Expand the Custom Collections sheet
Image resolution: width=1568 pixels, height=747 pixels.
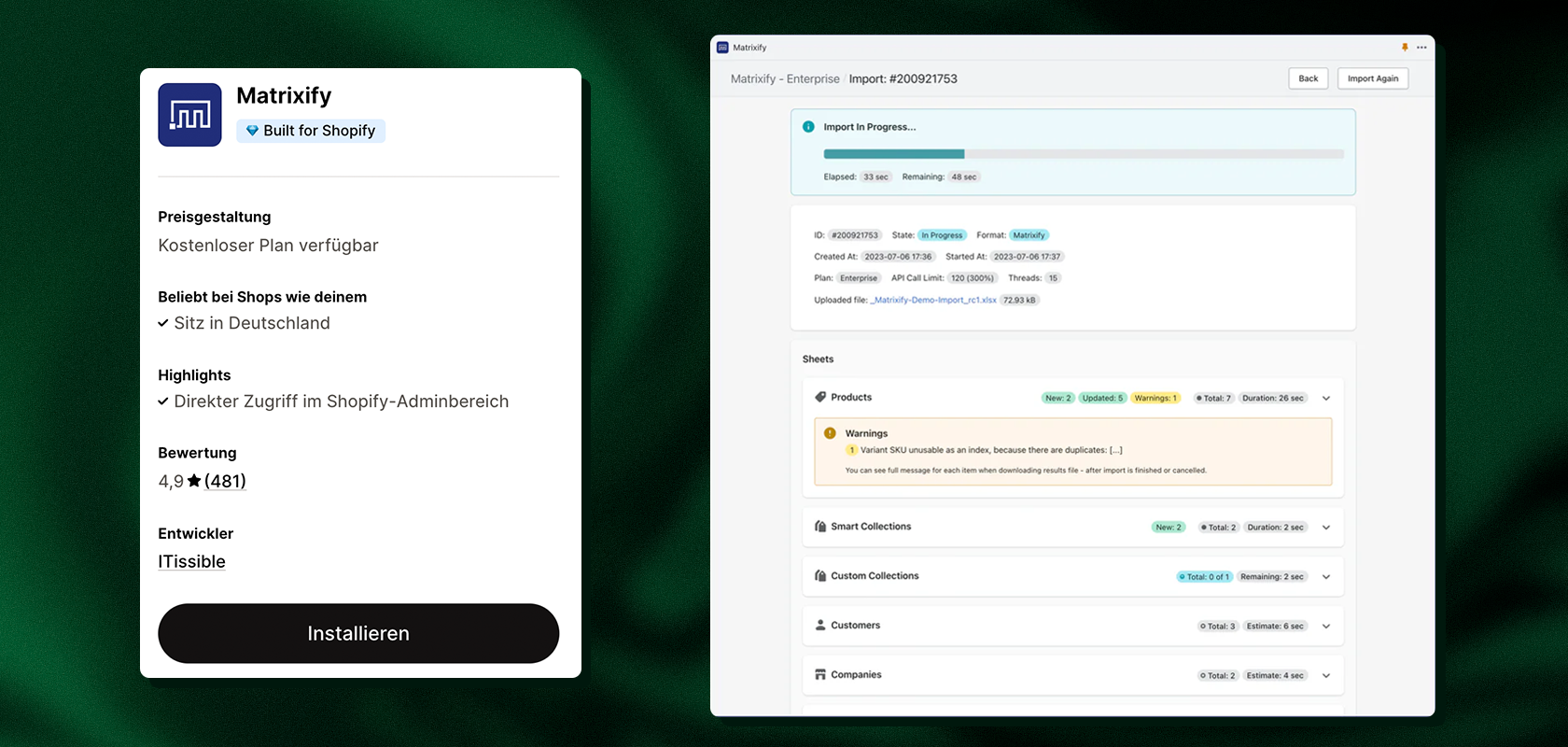tap(1326, 577)
